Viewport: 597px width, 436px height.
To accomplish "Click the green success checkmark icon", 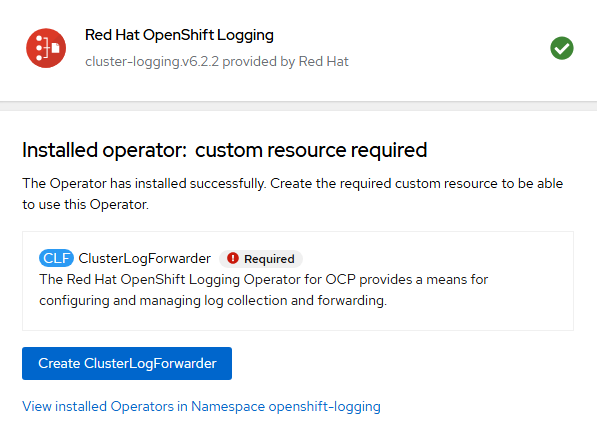I will click(562, 48).
